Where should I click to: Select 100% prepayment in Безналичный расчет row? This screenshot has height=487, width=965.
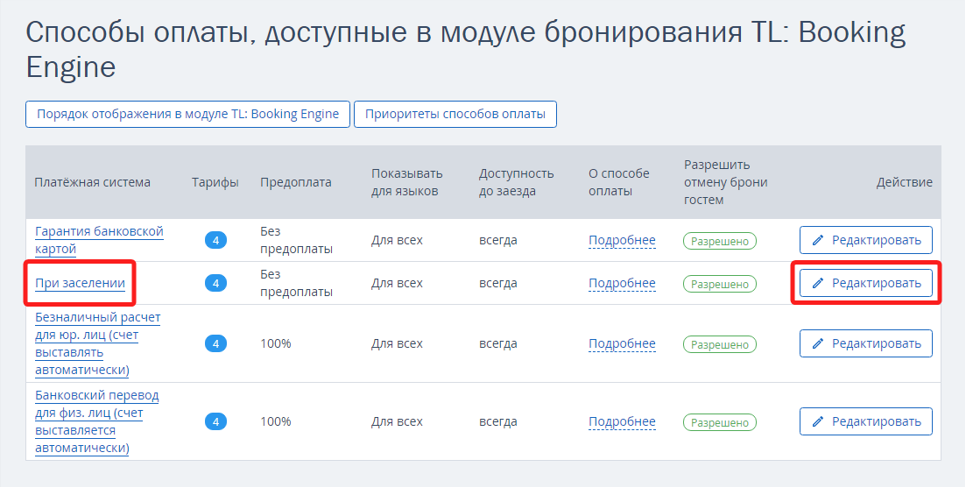pos(276,344)
